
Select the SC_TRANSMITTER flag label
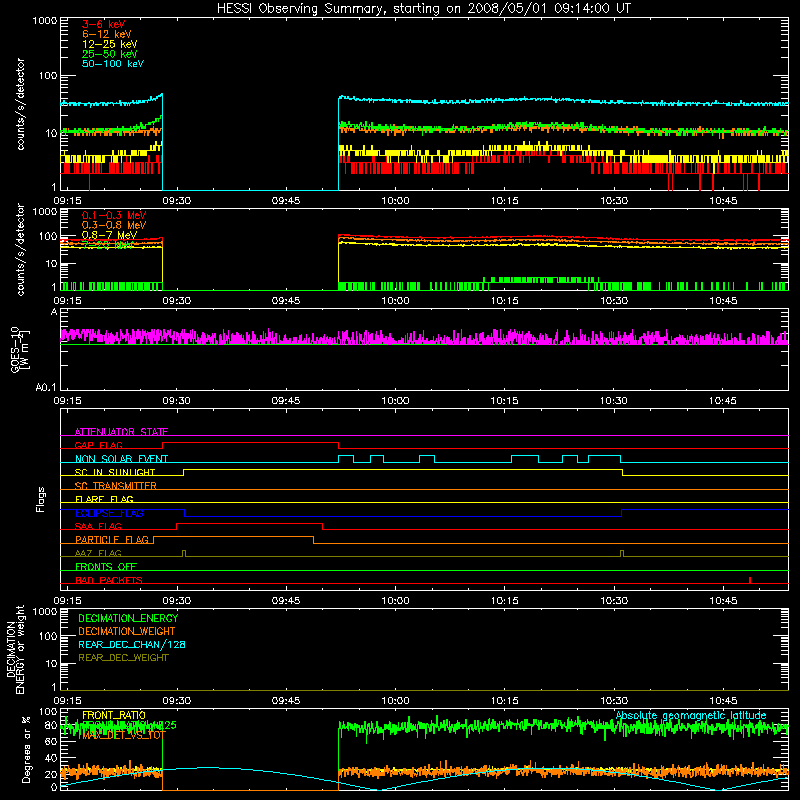[x=116, y=486]
